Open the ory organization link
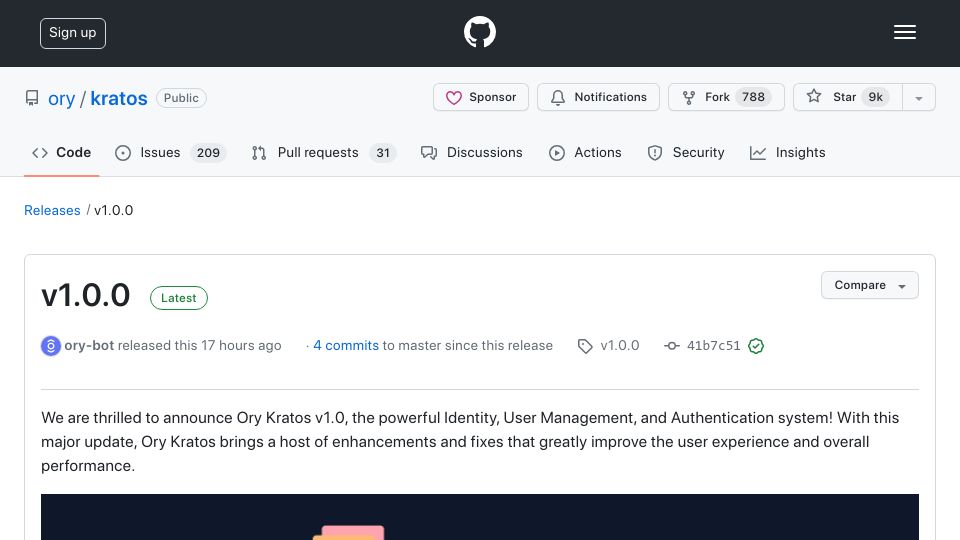This screenshot has width=960, height=540. 61,98
